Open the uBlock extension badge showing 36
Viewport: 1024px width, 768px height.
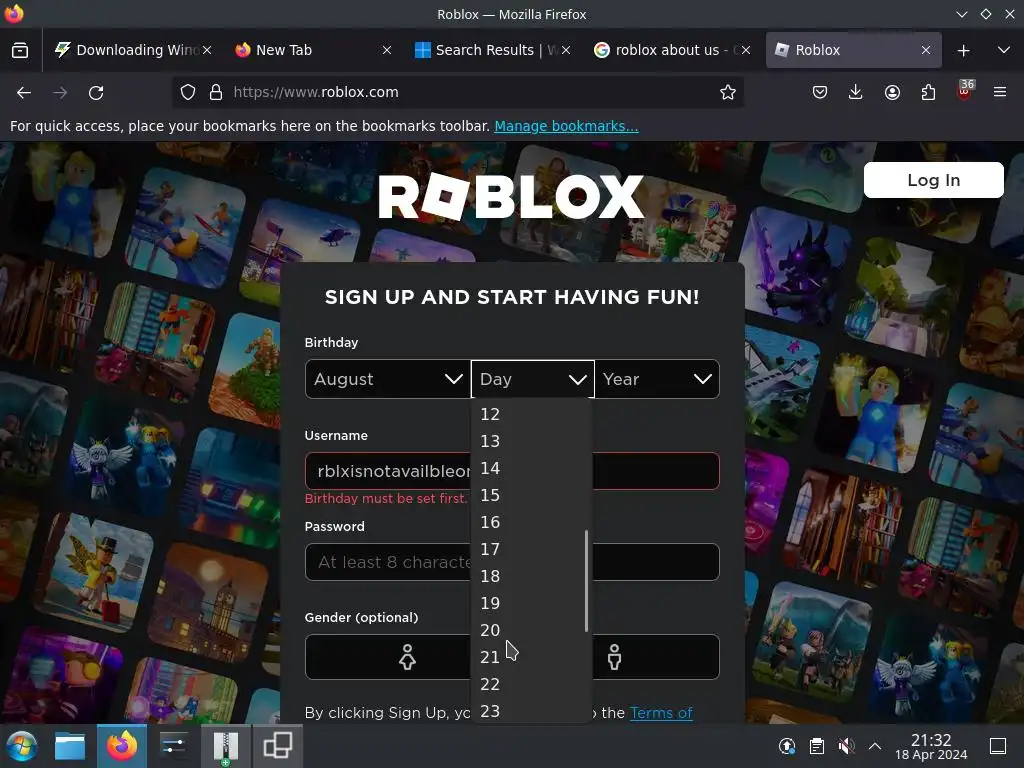pos(964,89)
